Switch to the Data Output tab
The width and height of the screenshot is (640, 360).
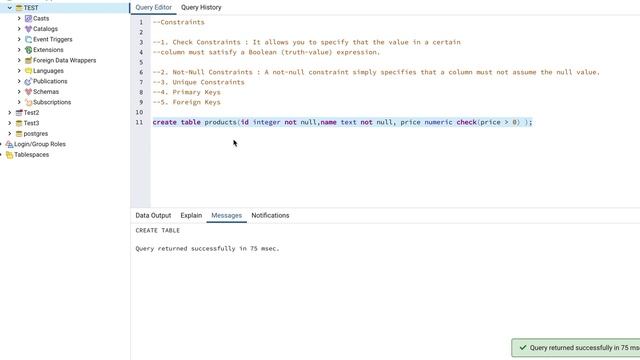(153, 216)
